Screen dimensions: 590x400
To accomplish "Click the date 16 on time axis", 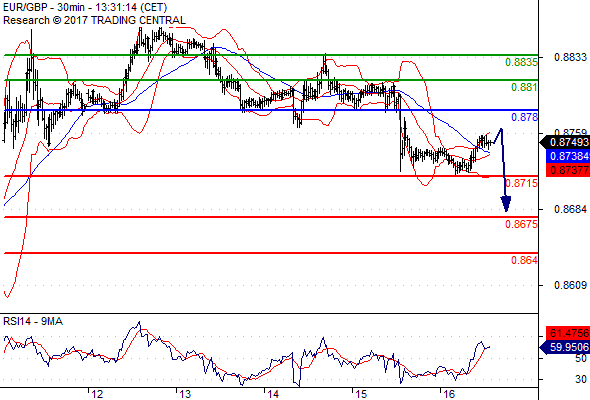I will (x=449, y=394).
